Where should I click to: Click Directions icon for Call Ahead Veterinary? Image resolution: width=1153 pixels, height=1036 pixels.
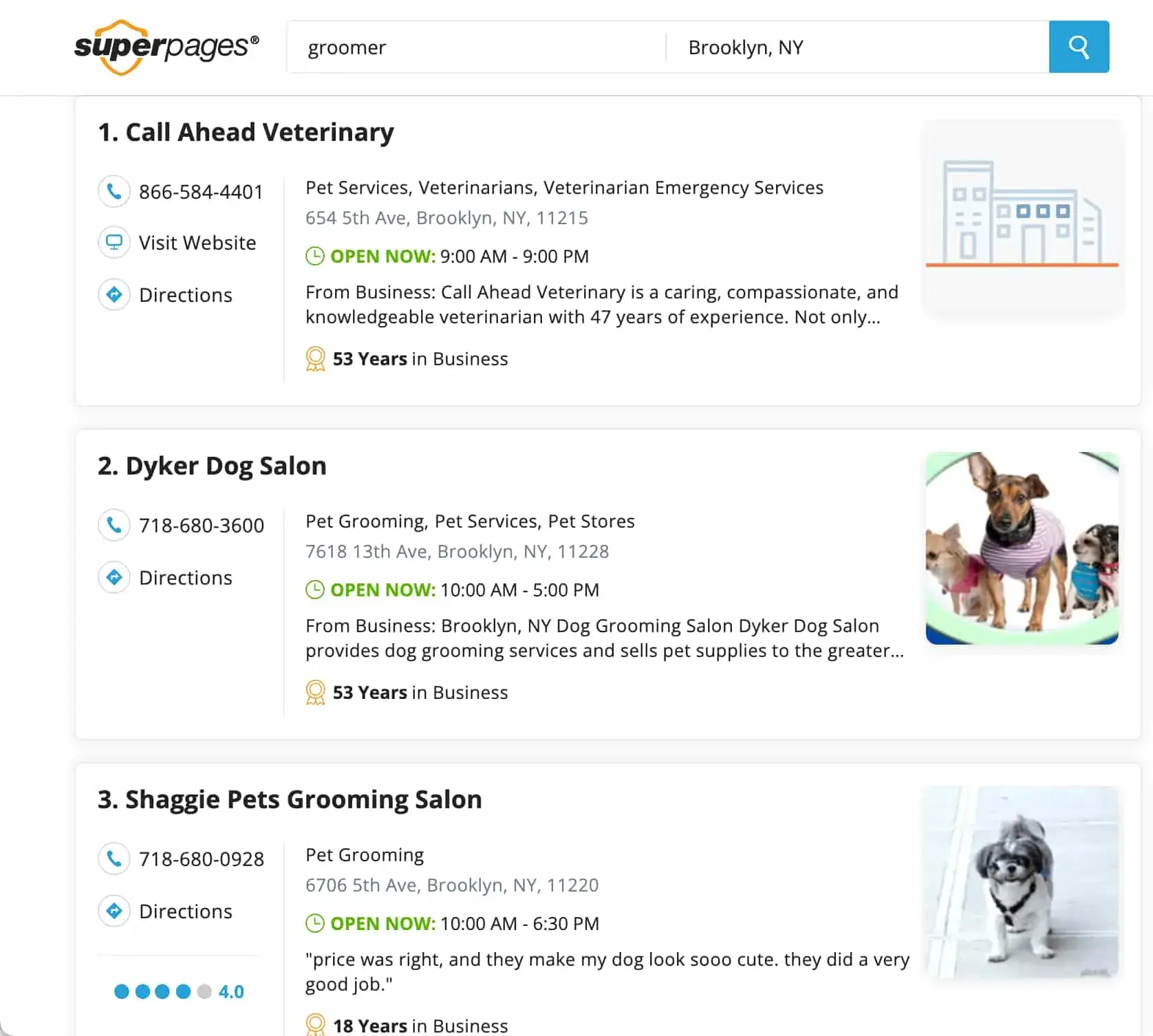coord(114,295)
